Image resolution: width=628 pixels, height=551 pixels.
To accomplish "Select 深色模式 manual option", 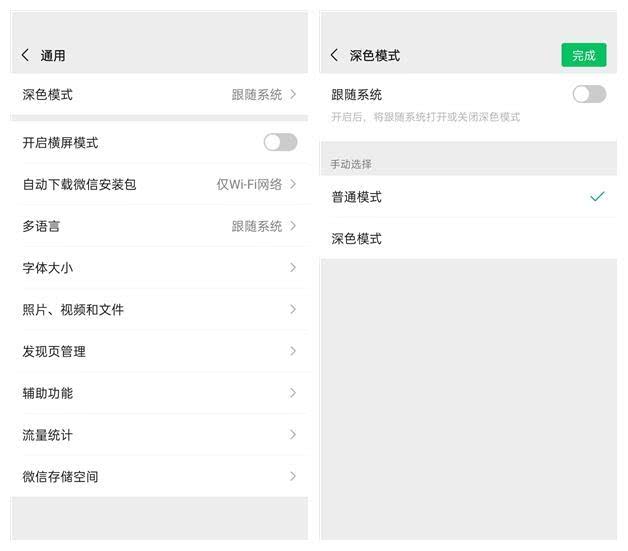I will 468,239.
